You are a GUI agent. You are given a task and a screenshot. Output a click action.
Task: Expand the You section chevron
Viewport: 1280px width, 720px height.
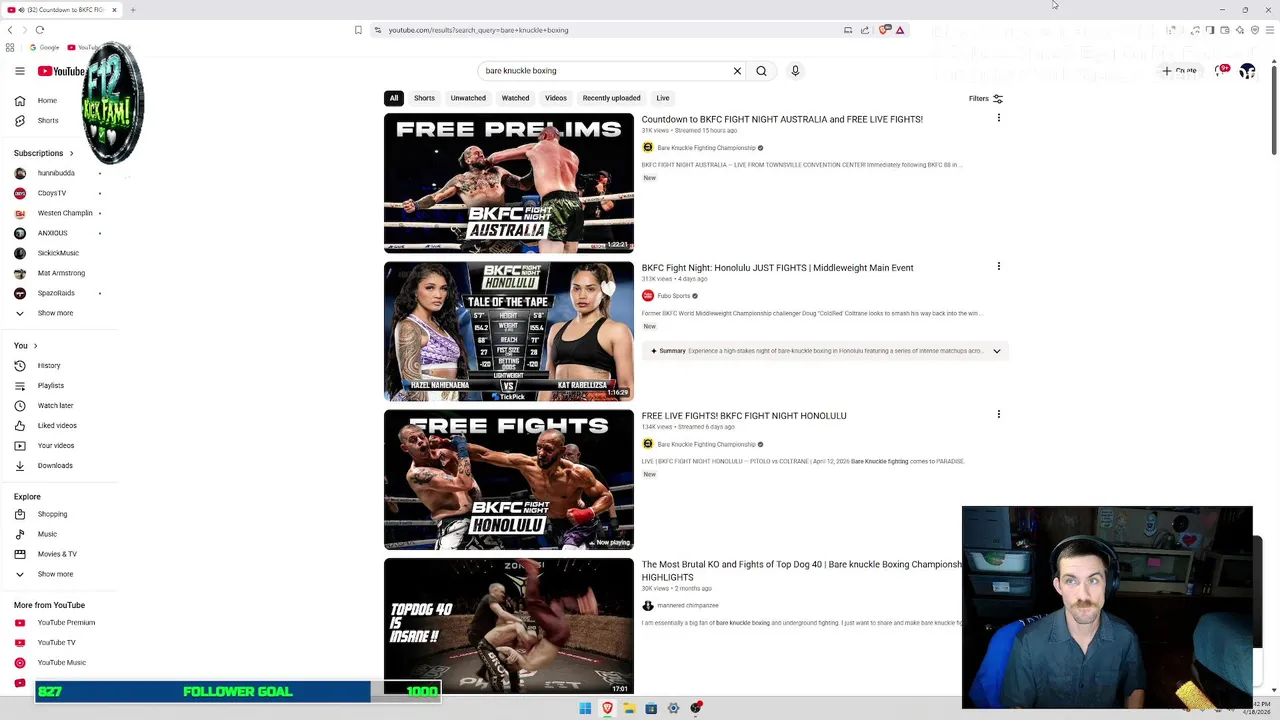click(x=35, y=346)
